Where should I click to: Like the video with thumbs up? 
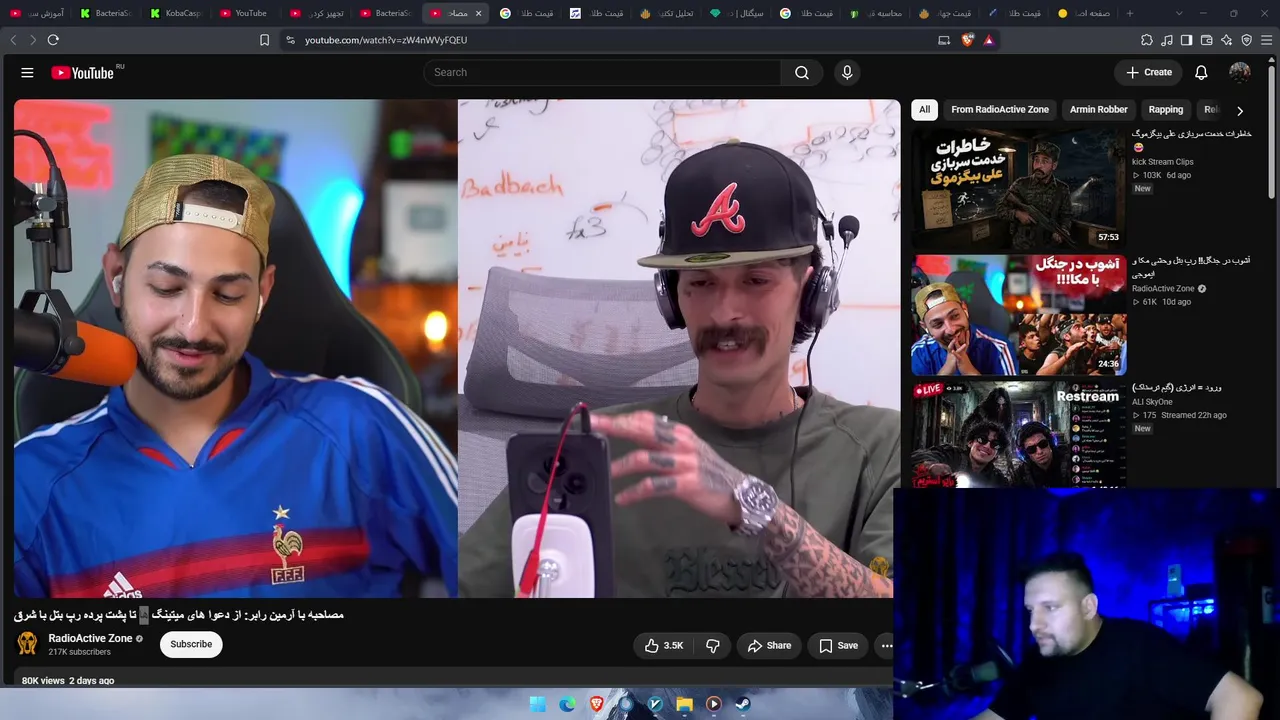(664, 646)
